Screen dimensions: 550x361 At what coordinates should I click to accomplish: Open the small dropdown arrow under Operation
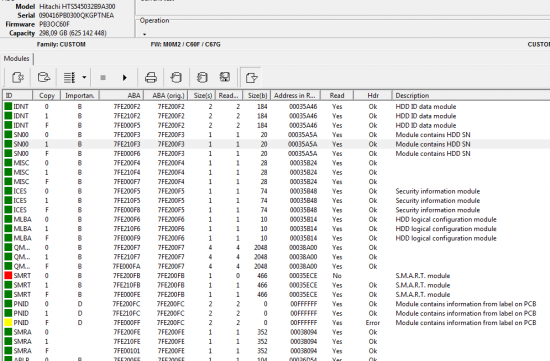(x=144, y=34)
